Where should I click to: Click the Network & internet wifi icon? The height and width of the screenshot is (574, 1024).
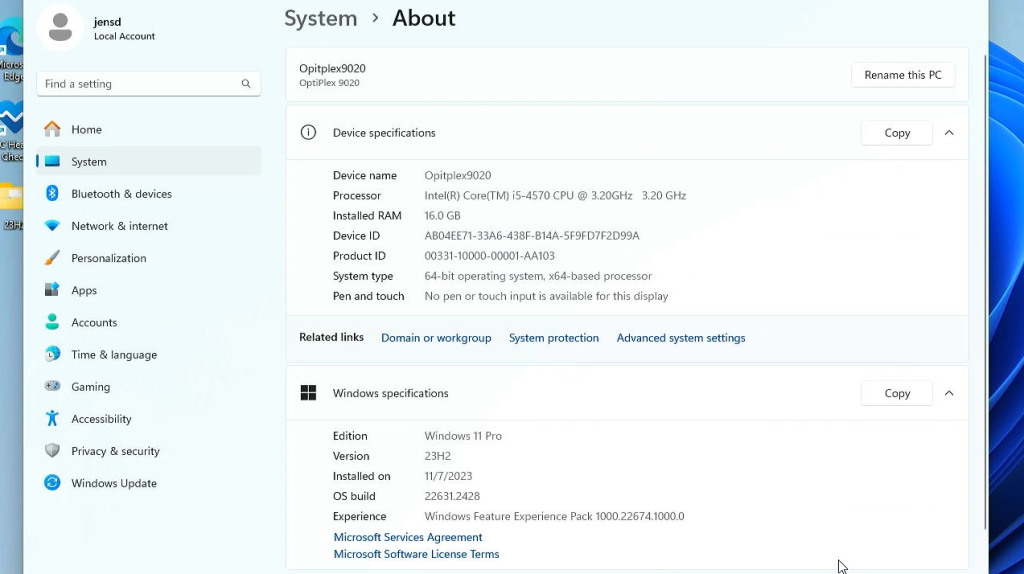[x=52, y=226]
